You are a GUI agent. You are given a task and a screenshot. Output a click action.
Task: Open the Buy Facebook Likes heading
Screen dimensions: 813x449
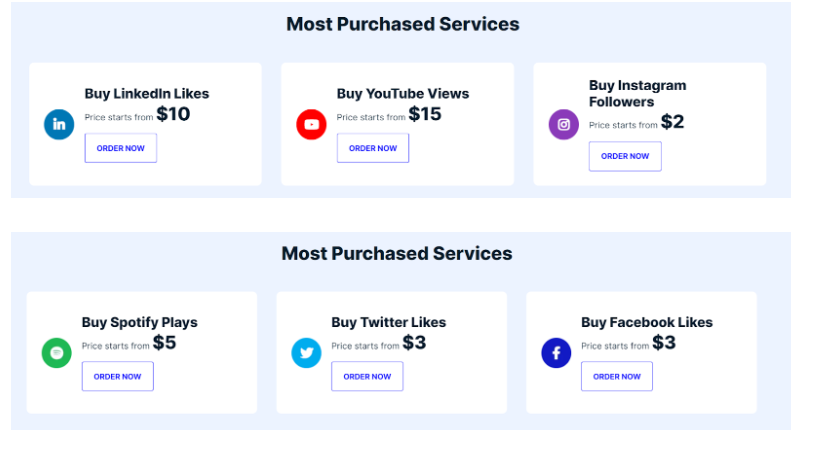tap(647, 322)
